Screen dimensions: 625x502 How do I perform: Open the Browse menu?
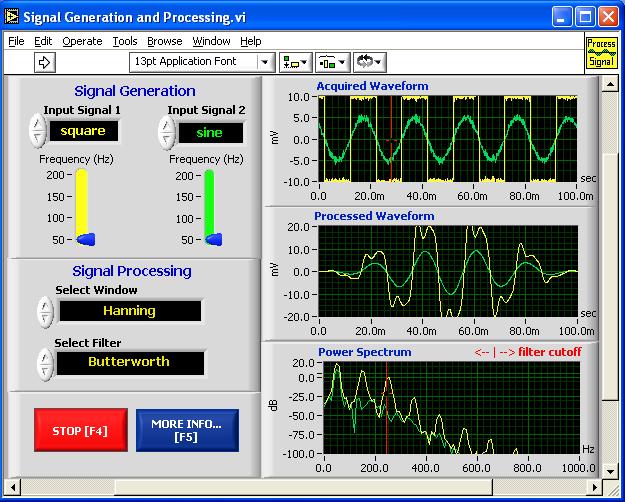pyautogui.click(x=165, y=41)
